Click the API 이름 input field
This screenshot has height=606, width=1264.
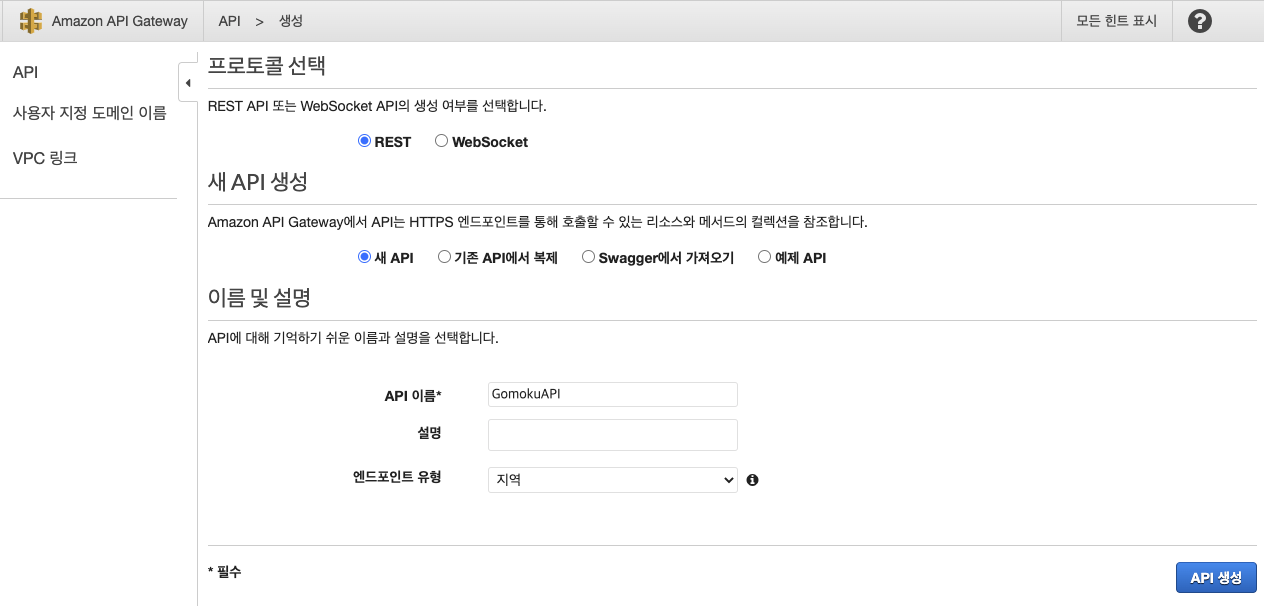[x=613, y=394]
